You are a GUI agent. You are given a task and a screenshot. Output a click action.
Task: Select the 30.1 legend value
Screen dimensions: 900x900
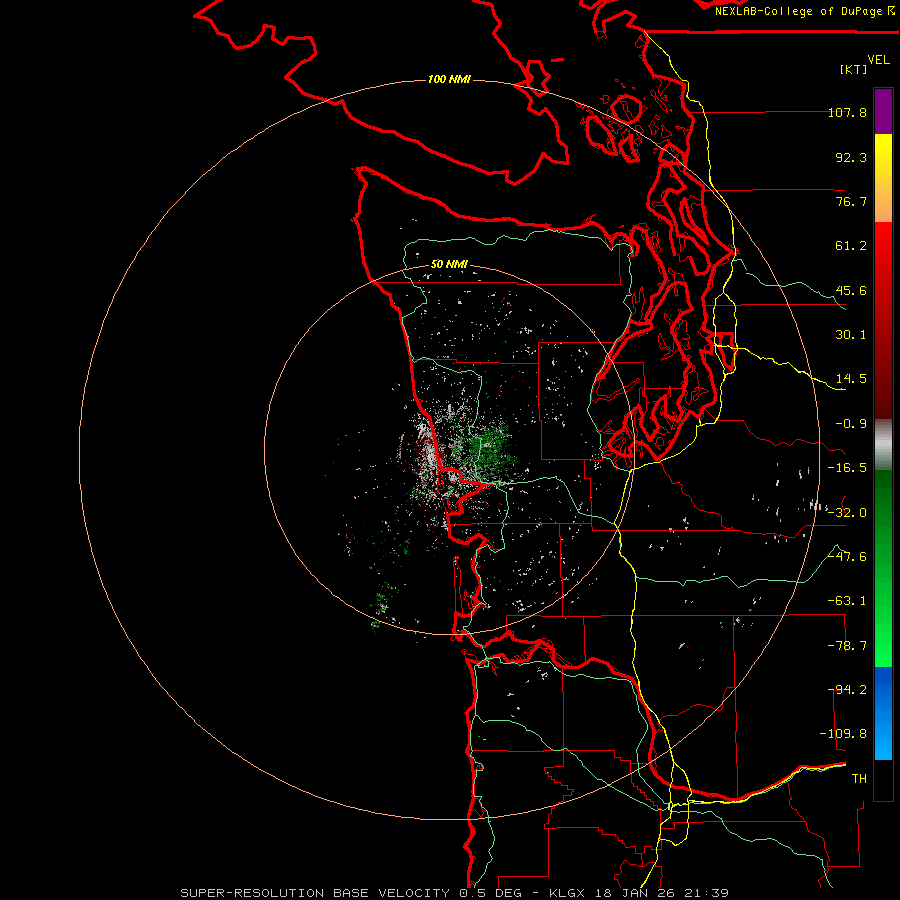tap(851, 335)
